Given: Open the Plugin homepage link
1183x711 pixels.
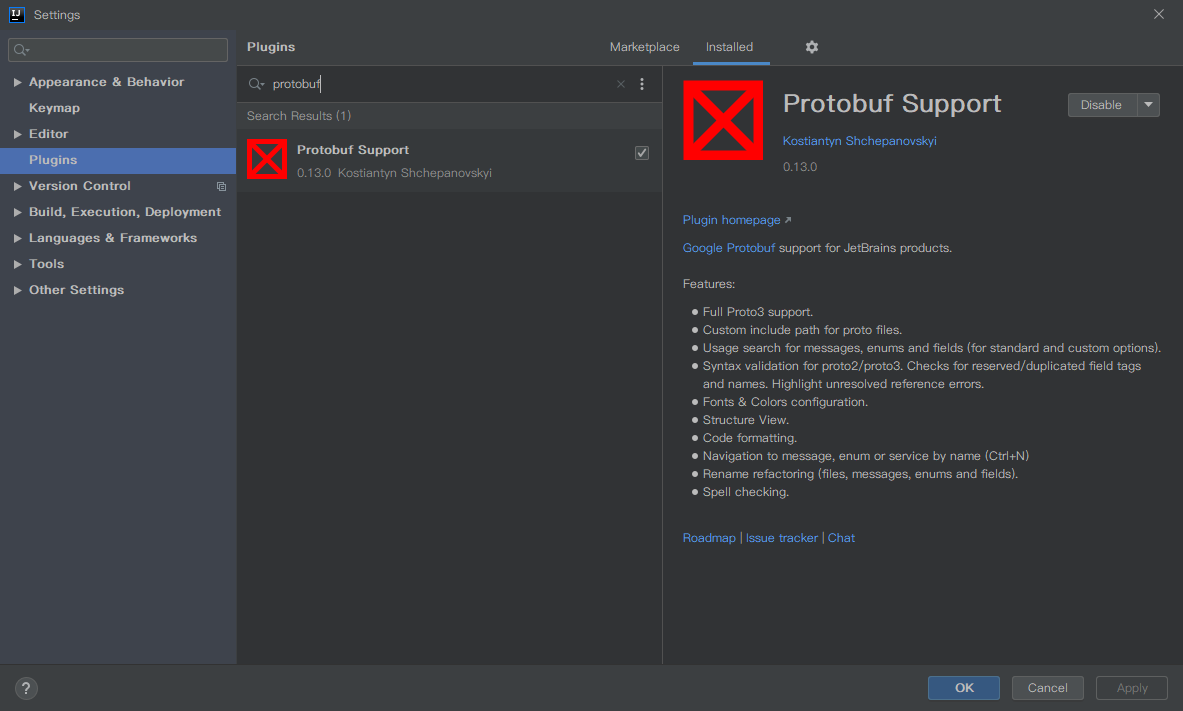Looking at the screenshot, I should coord(731,219).
